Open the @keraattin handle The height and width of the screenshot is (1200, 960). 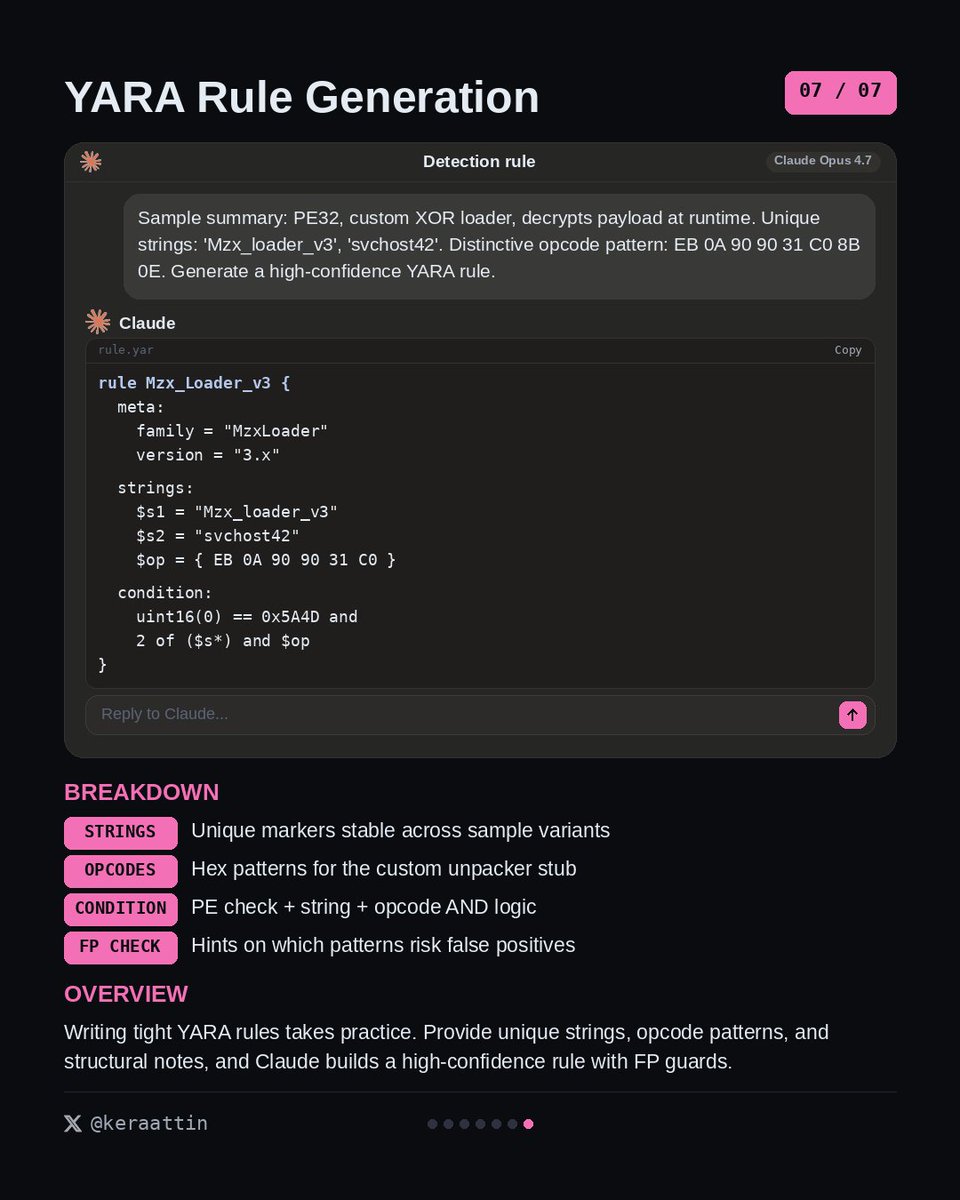click(149, 1123)
